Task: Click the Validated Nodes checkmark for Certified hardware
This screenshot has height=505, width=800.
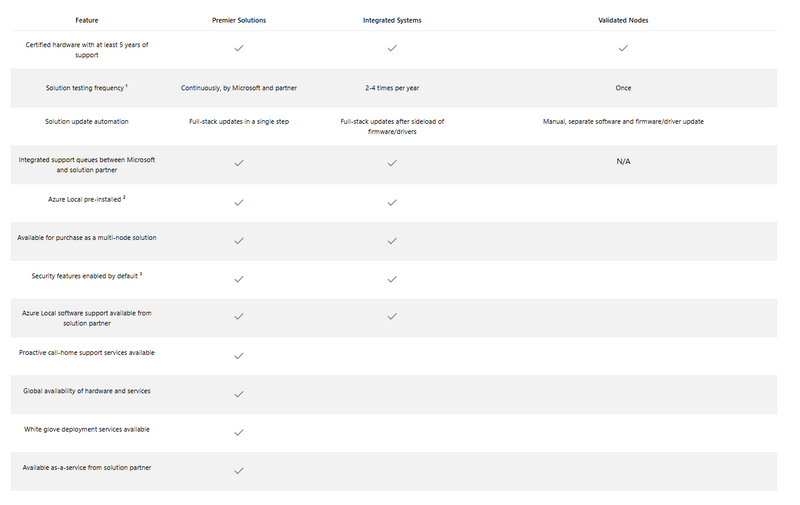Action: (623, 48)
